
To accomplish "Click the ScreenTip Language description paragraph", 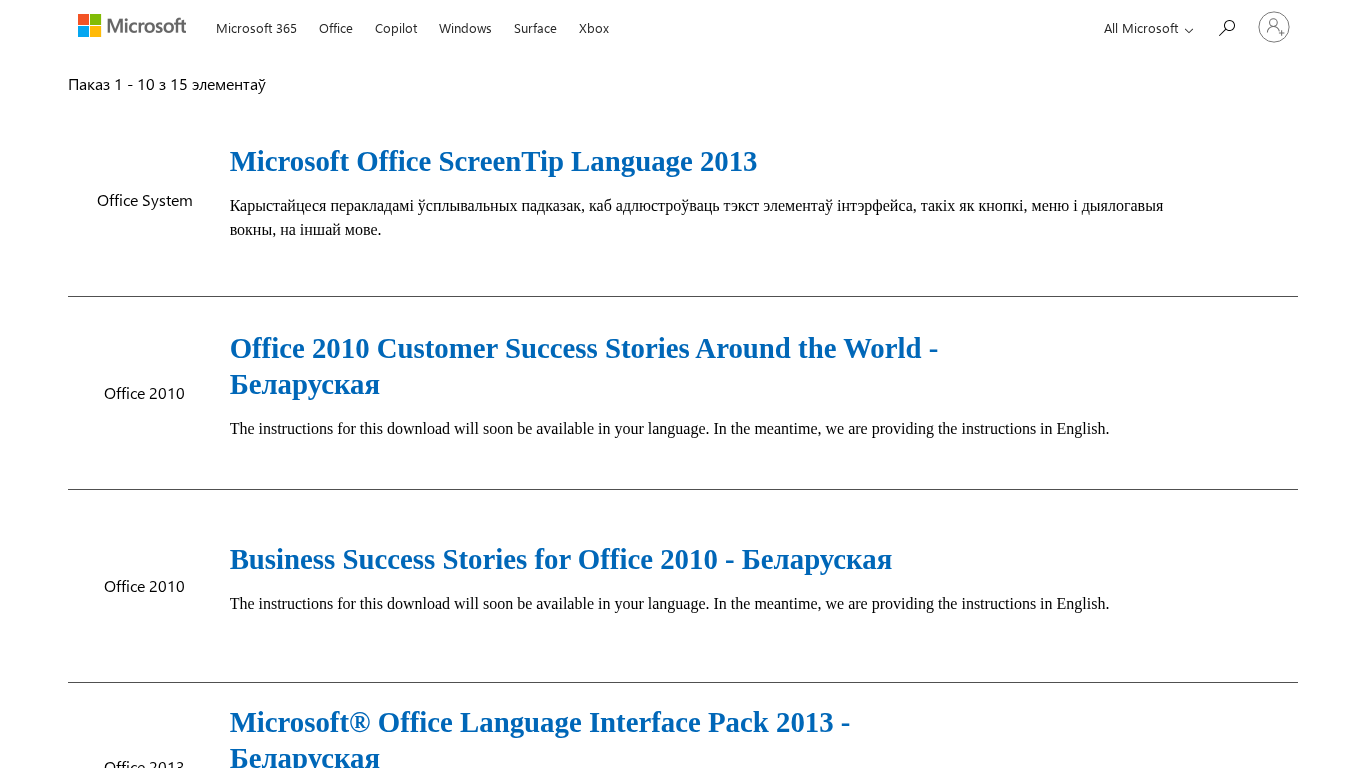I will (696, 217).
